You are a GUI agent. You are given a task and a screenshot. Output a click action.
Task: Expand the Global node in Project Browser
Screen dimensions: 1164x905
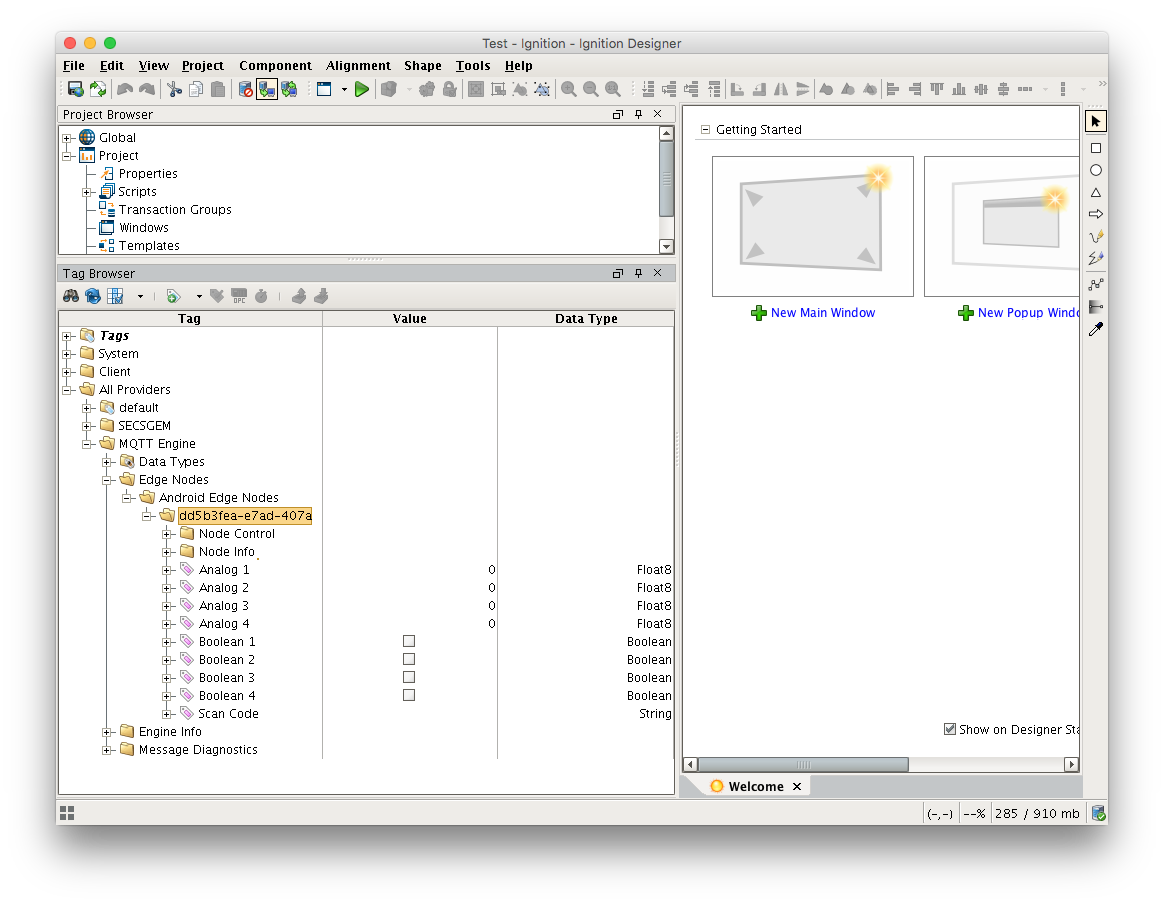coord(67,138)
